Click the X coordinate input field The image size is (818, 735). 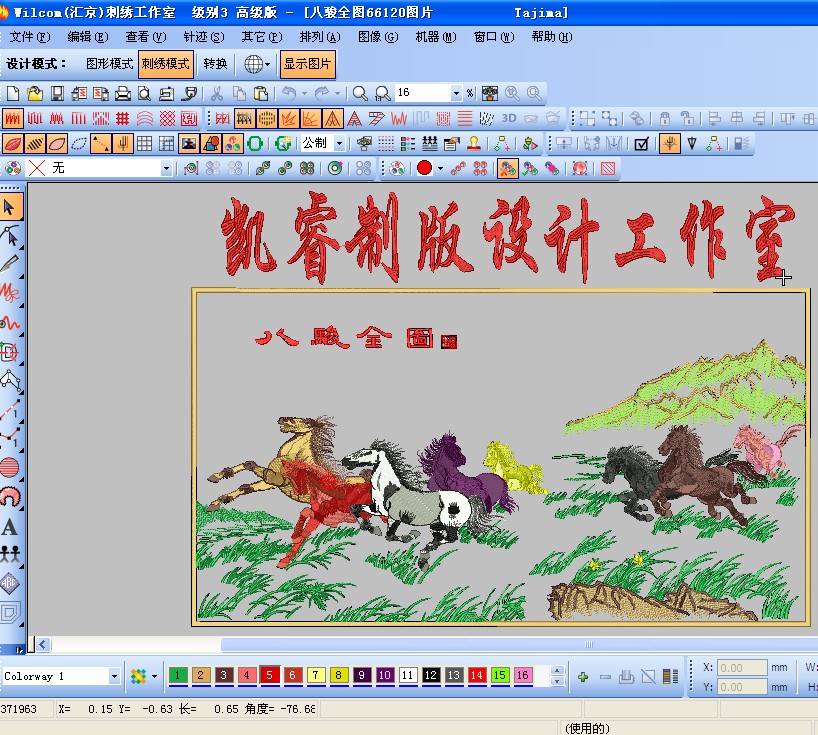click(x=742, y=668)
